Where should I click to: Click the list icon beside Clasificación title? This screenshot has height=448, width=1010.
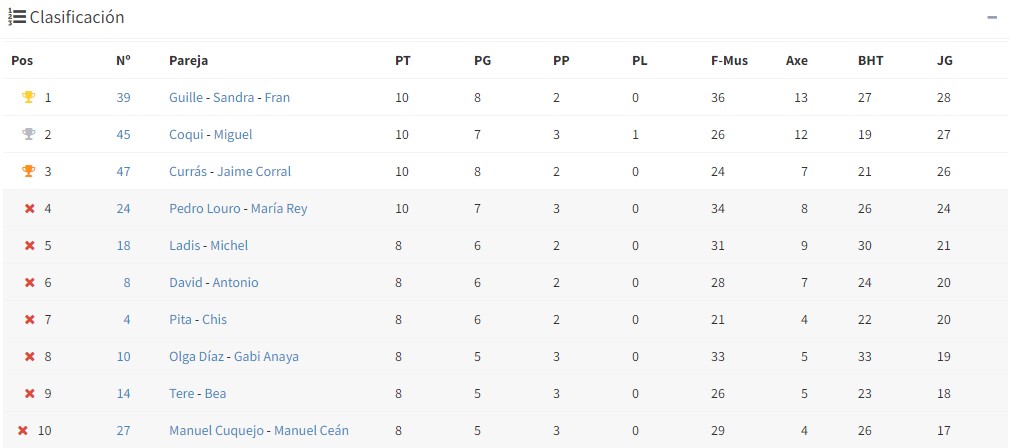(17, 17)
